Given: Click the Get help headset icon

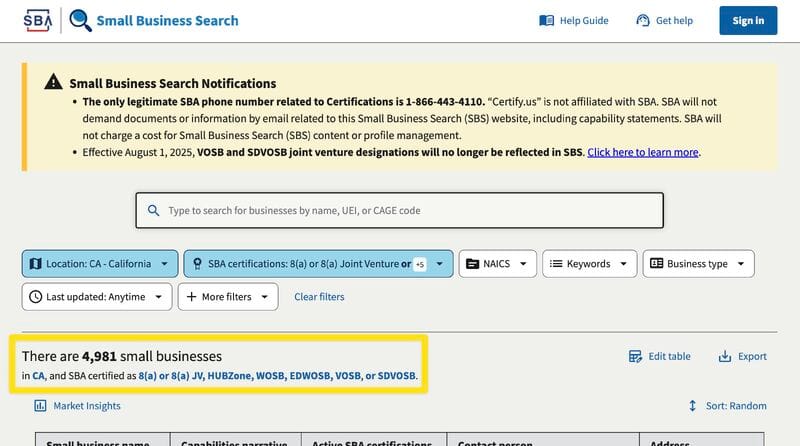Looking at the screenshot, I should pyautogui.click(x=643, y=20).
